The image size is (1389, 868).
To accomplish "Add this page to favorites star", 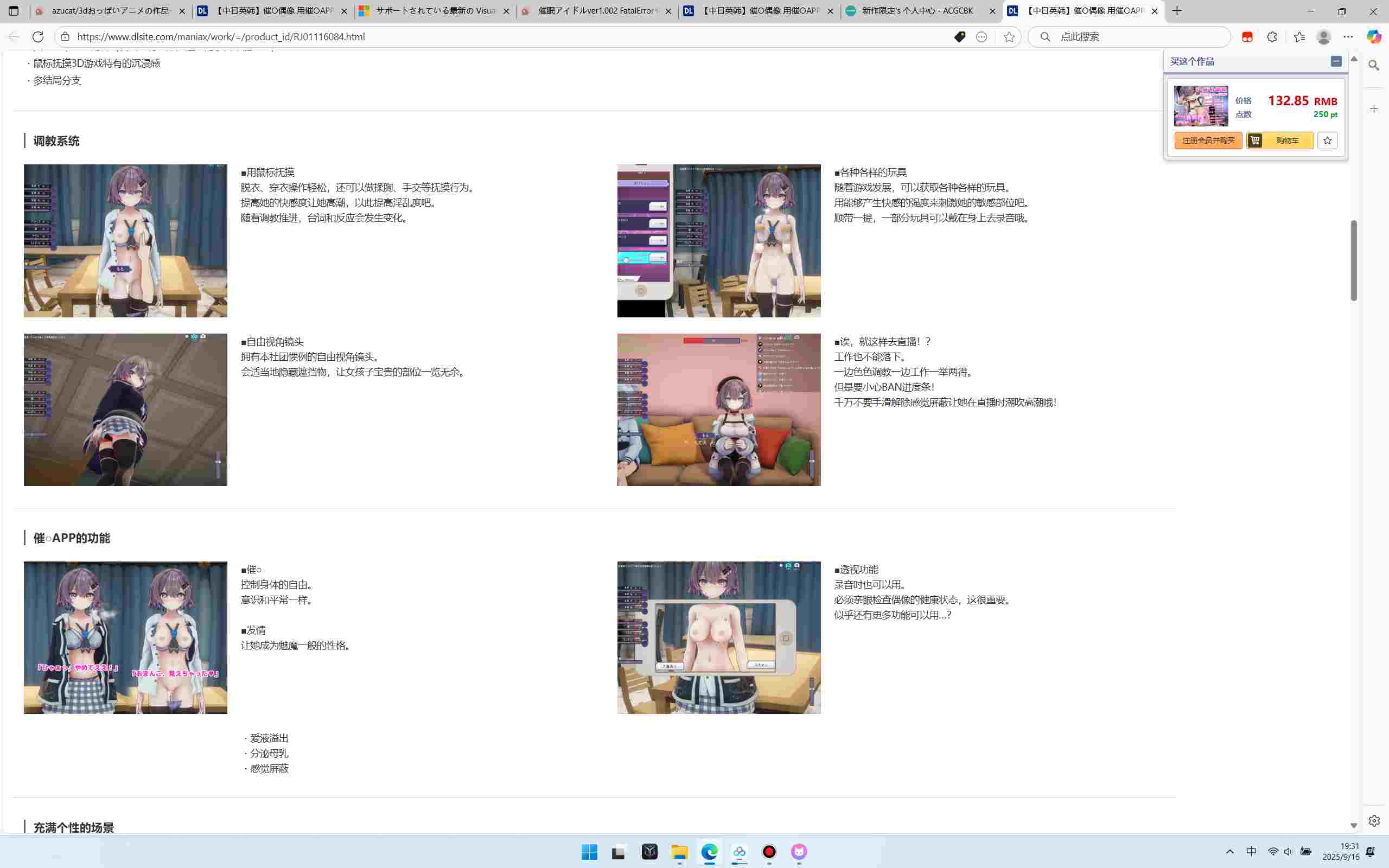I will tap(1009, 37).
